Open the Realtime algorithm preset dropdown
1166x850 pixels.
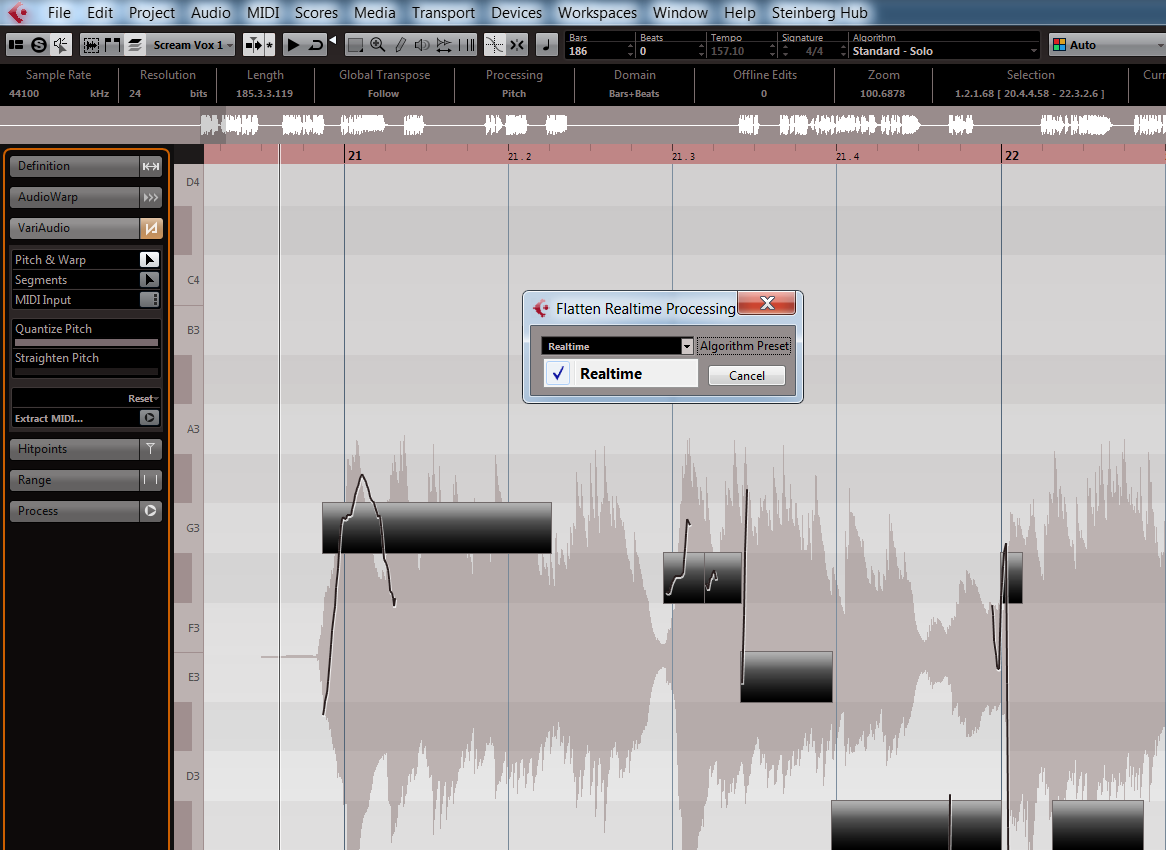(617, 347)
